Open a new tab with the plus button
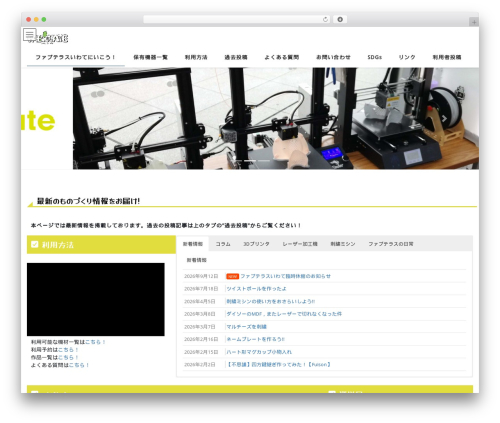Viewport: 500px width, 423px height. (474, 22)
